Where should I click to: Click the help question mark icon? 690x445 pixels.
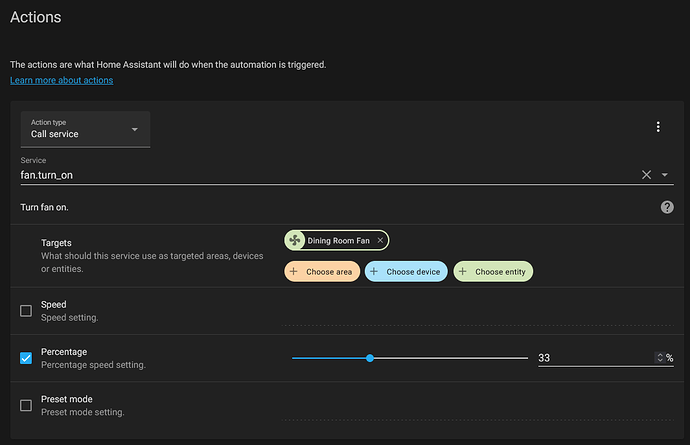click(667, 207)
